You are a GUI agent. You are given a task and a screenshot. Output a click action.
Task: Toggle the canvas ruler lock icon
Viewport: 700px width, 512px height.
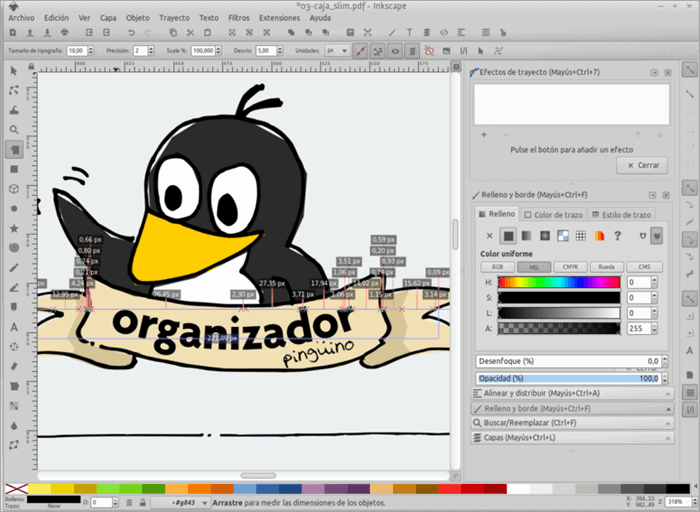[31, 67]
